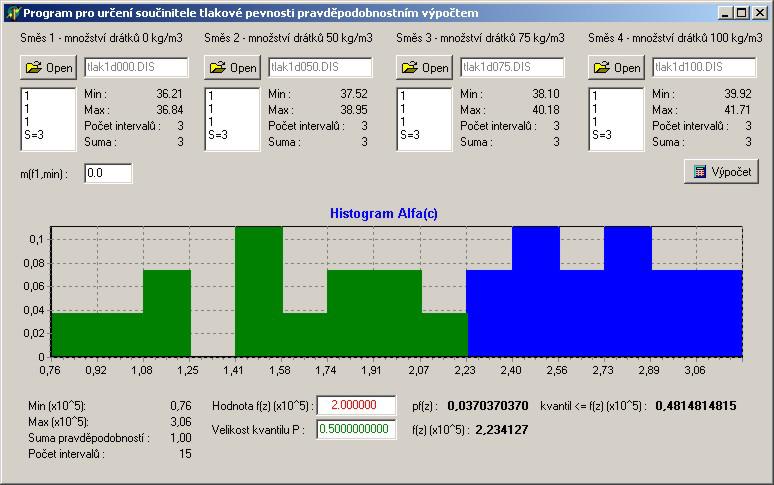Click the x-axis label 2,23
The height and width of the screenshot is (485, 774).
click(465, 370)
